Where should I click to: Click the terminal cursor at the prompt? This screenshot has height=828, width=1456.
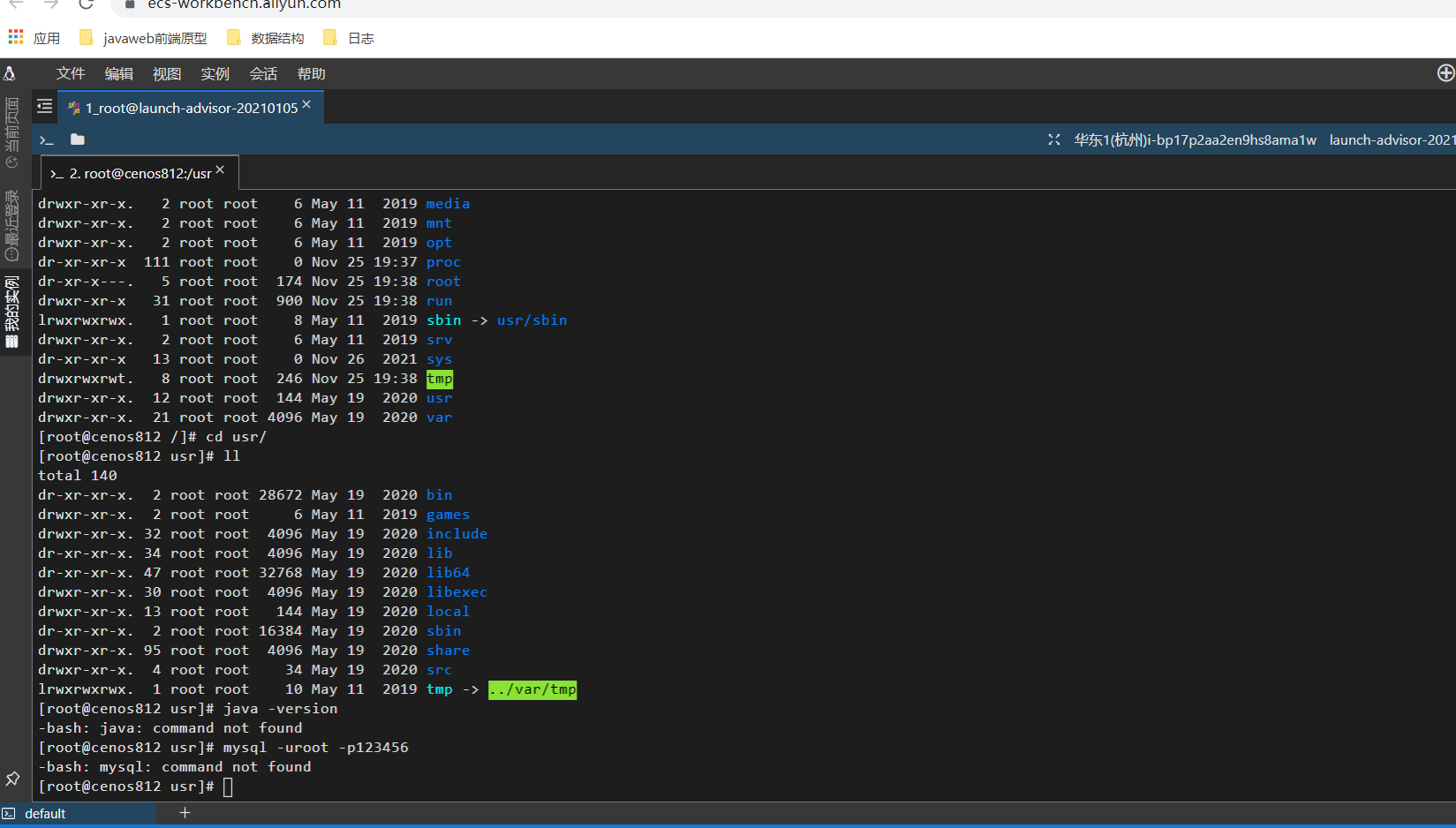click(228, 787)
